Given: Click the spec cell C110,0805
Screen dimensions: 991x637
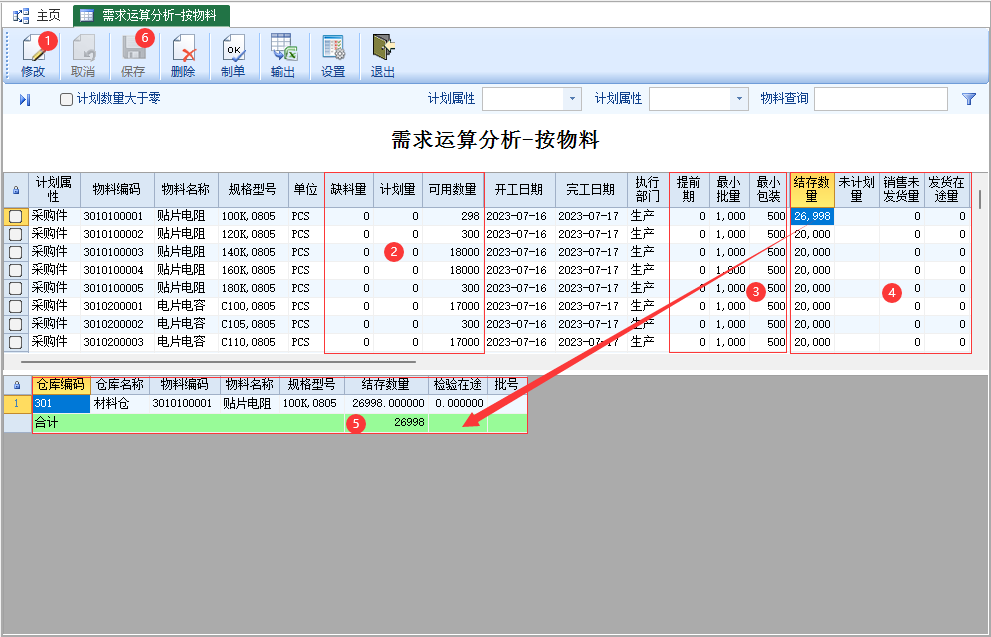Looking at the screenshot, I should coord(253,343).
